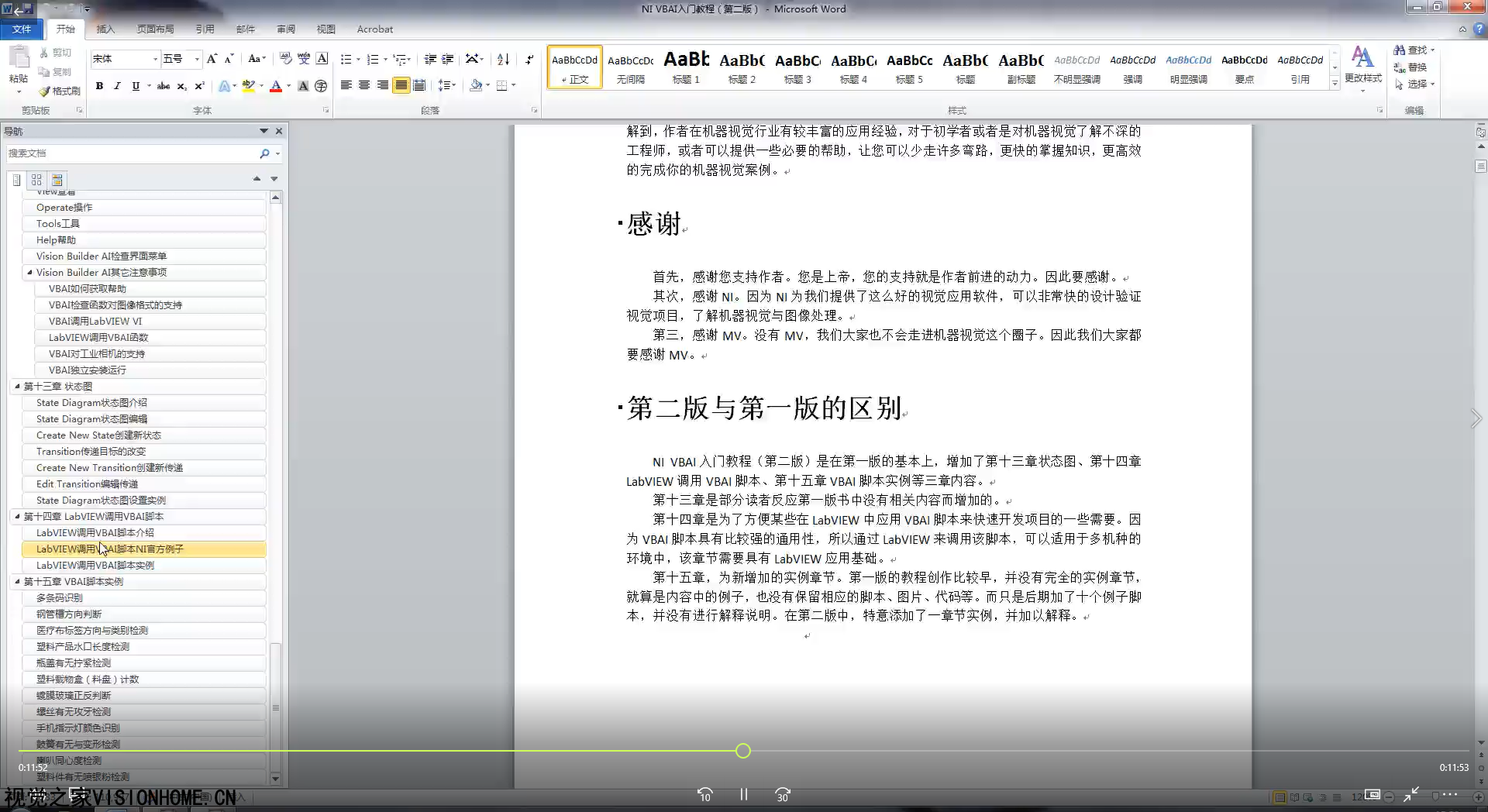Toggle bold formatting
This screenshot has height=812, width=1488.
(99, 86)
